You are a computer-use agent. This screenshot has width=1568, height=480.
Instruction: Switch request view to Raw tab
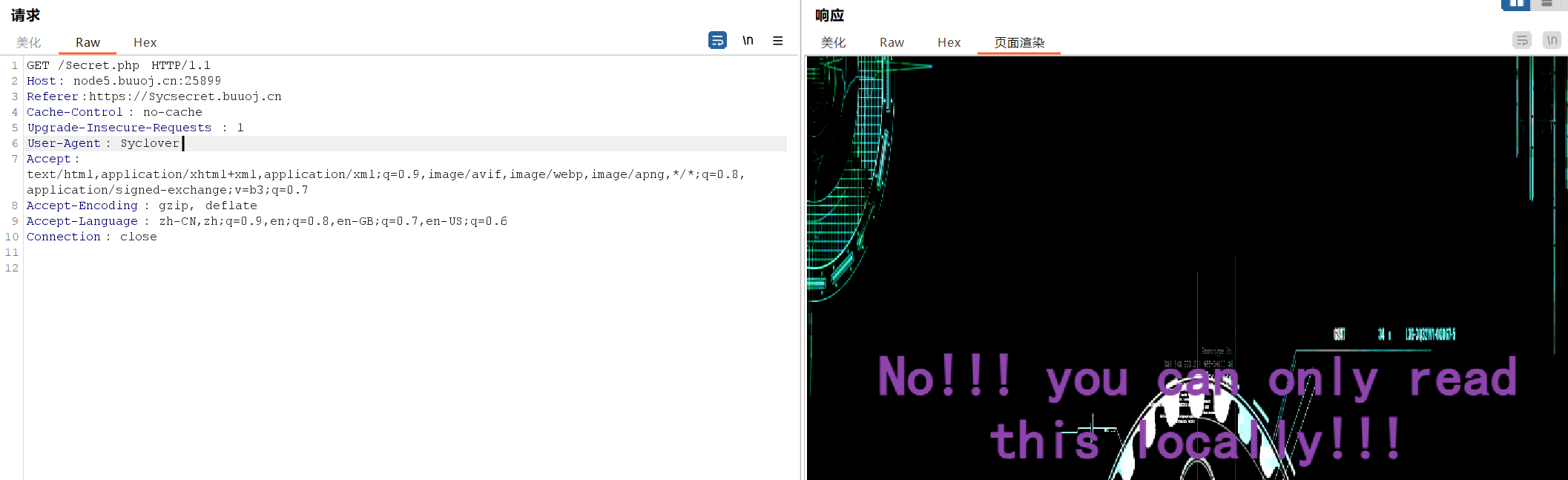(x=88, y=42)
